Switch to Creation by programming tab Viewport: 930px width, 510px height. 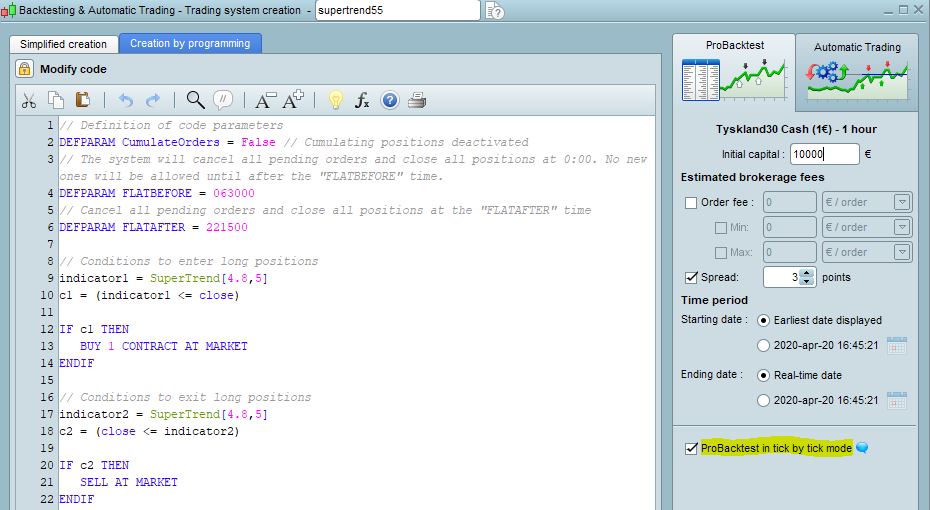click(190, 43)
